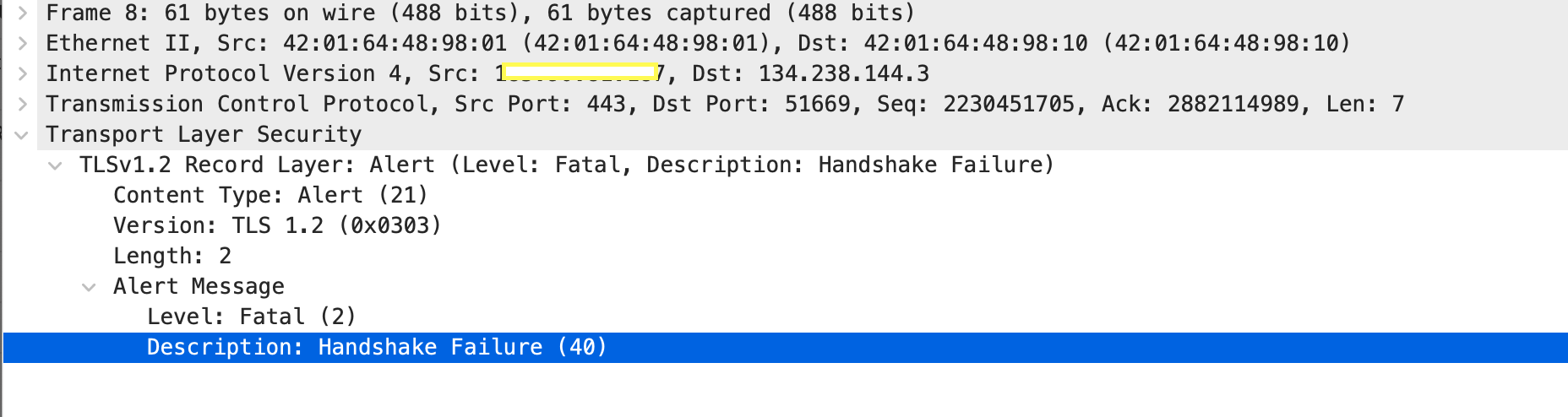Select the Transport Layer Security label
The image size is (1568, 417).
(204, 134)
